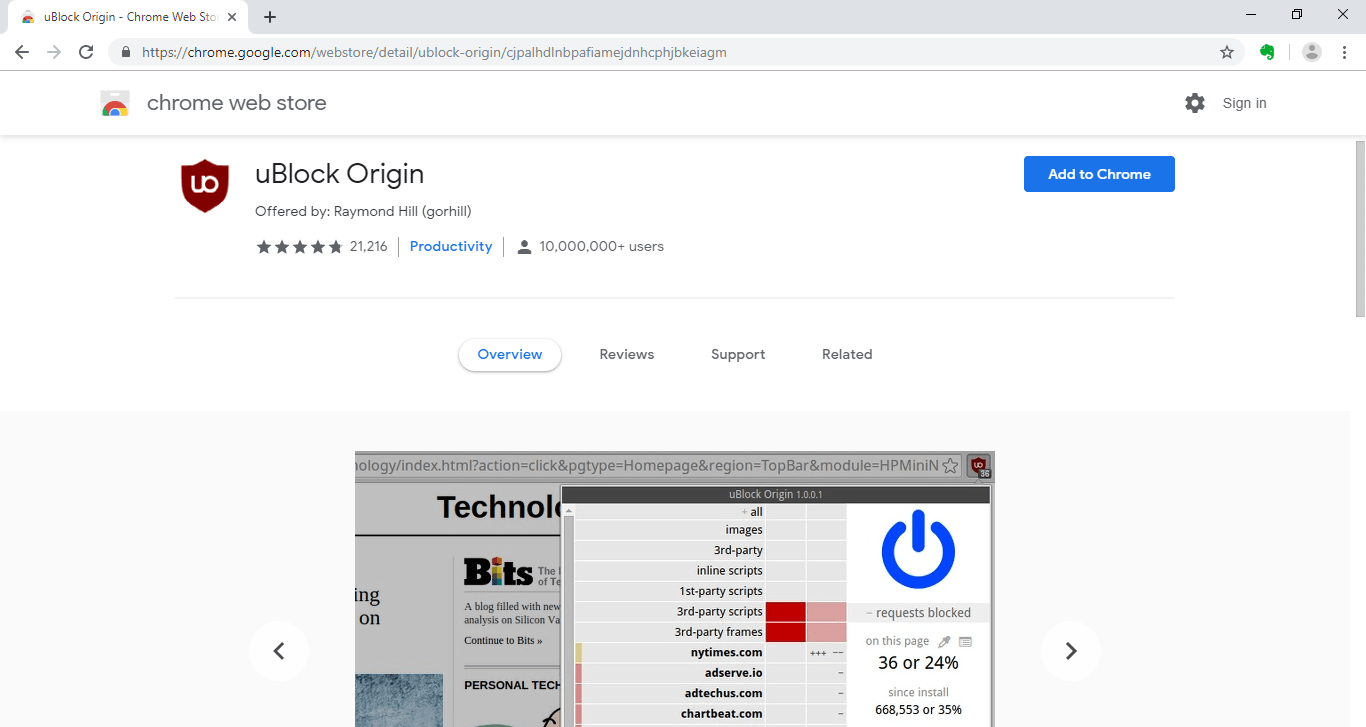Close the uBlock Origin tab
Screen dimensions: 1366x727
coord(232,17)
